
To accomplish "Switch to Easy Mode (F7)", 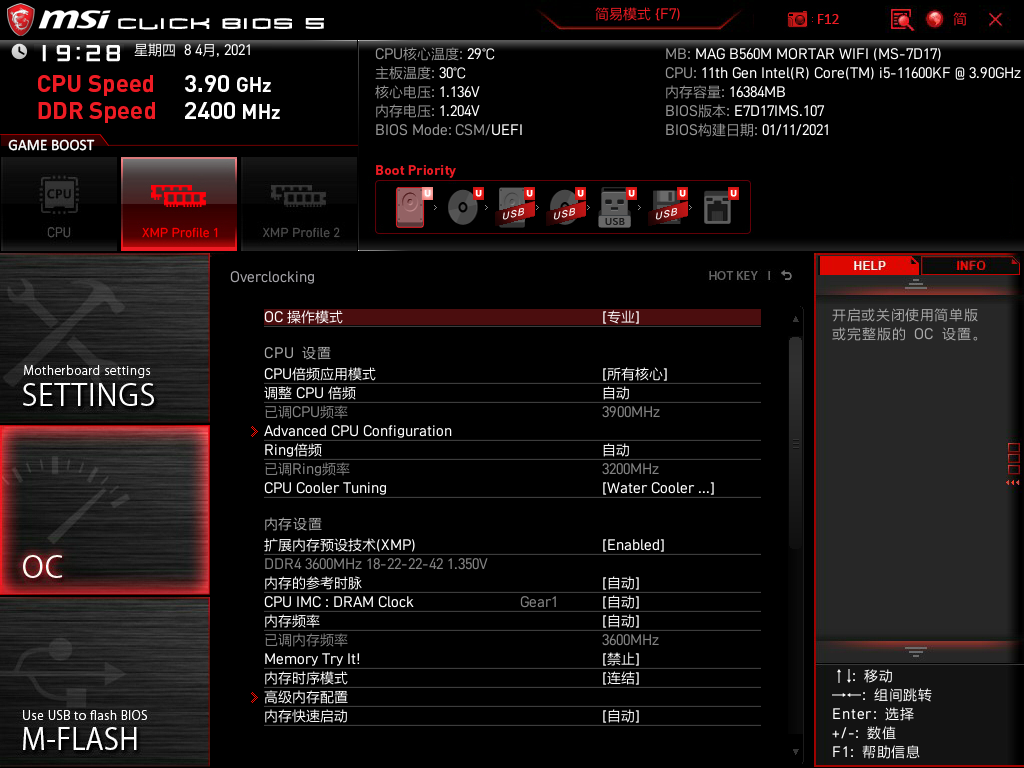I will [x=637, y=14].
